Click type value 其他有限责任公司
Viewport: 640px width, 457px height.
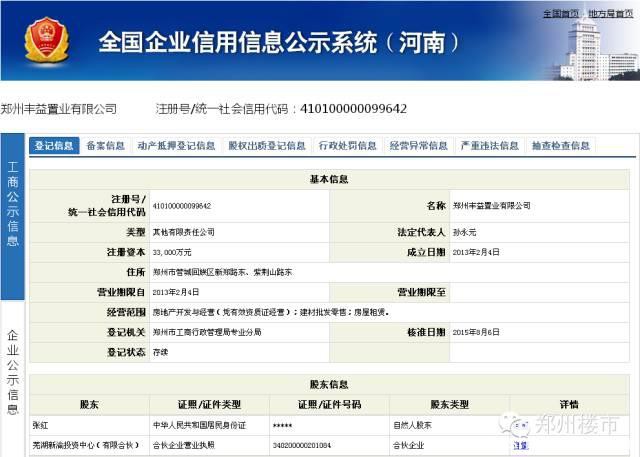click(x=184, y=232)
